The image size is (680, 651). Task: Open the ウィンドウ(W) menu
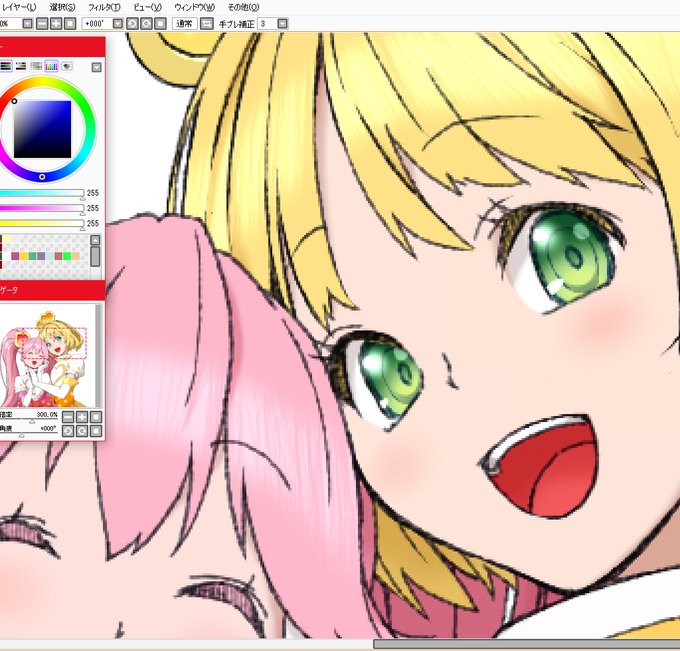point(194,7)
